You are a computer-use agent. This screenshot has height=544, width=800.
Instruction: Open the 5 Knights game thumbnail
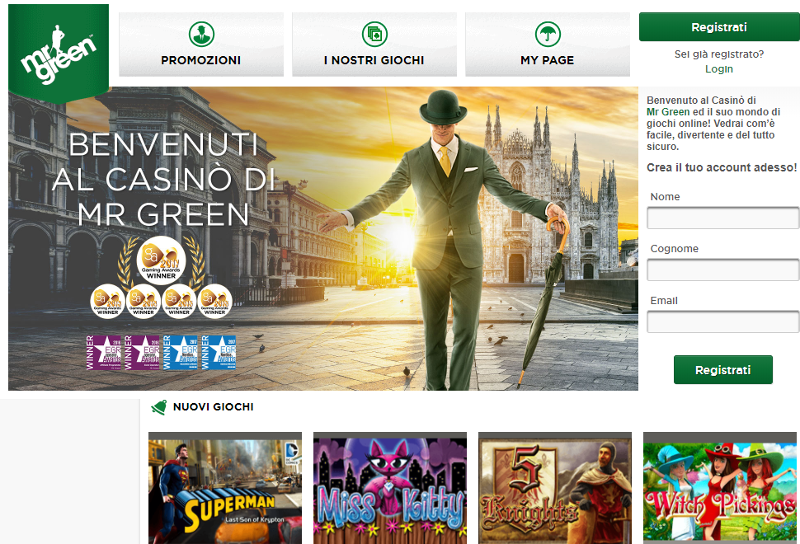click(x=555, y=488)
